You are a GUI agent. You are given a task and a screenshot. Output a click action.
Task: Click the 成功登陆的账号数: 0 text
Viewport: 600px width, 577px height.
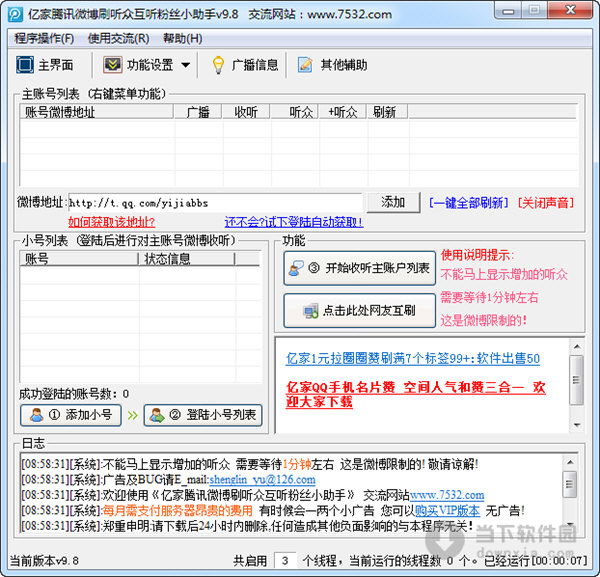tap(74, 394)
